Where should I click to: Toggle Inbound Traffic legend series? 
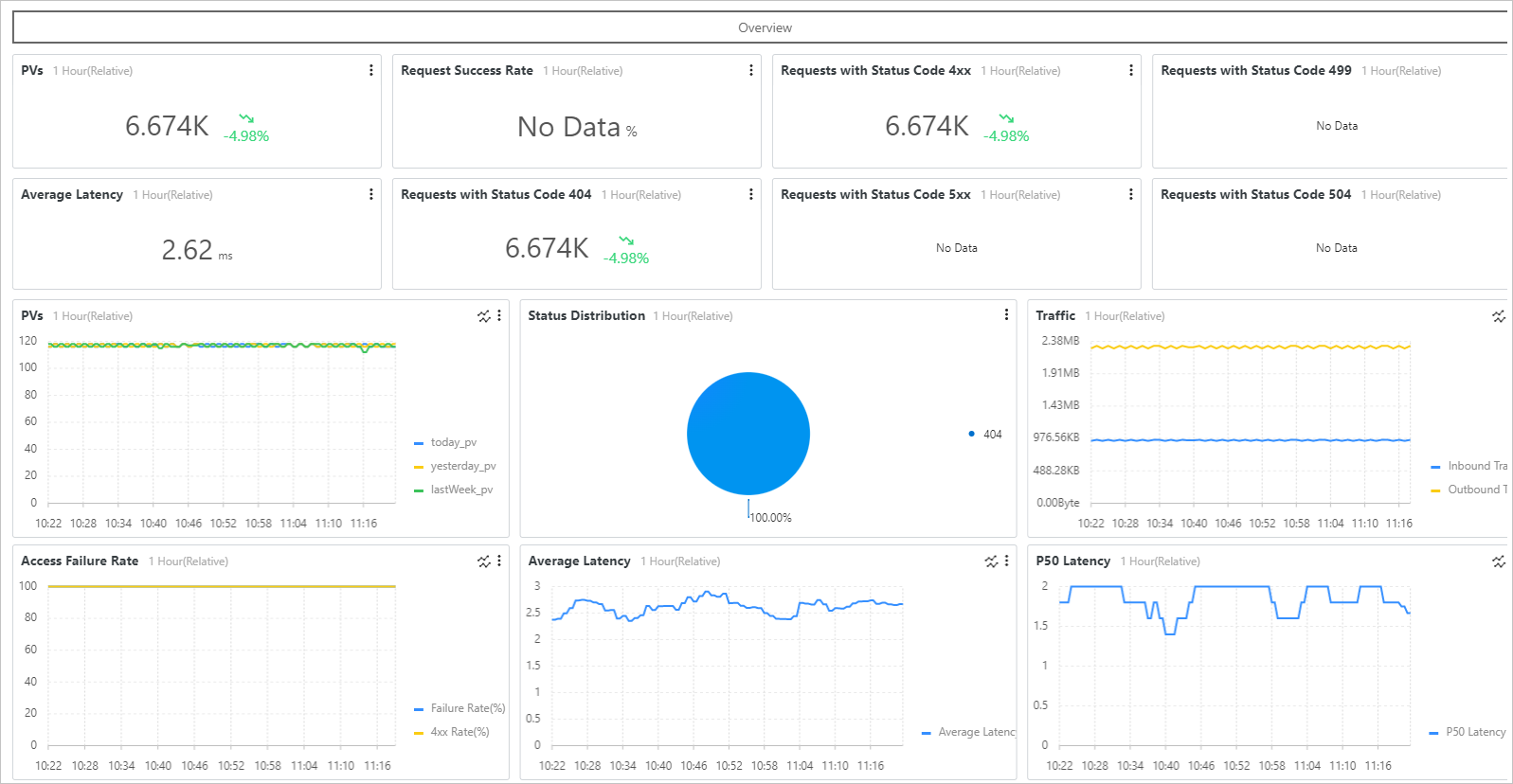1468,466
